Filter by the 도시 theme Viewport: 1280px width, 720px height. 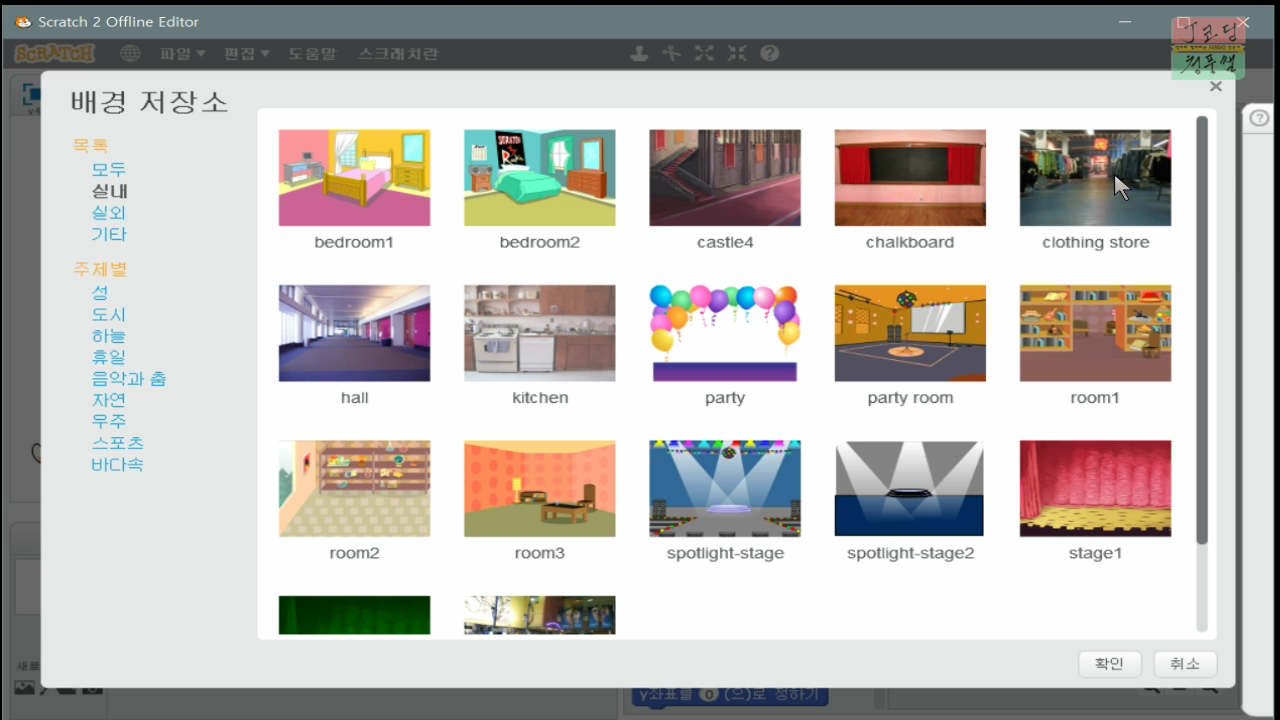[x=109, y=315]
